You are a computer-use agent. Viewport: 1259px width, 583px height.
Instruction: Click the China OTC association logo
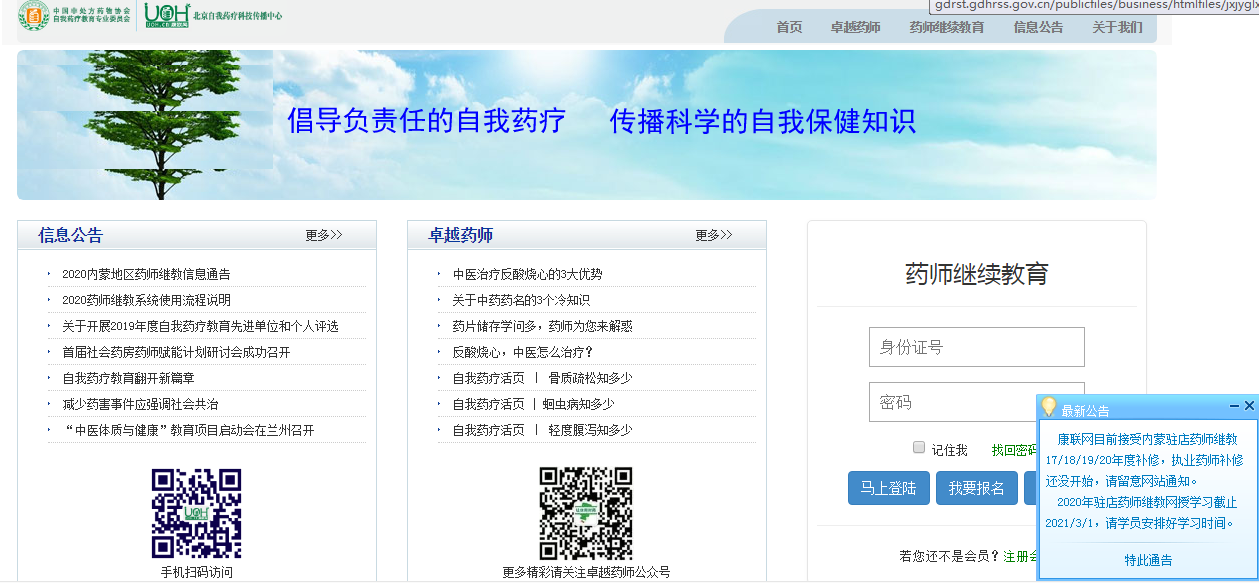(x=33, y=15)
